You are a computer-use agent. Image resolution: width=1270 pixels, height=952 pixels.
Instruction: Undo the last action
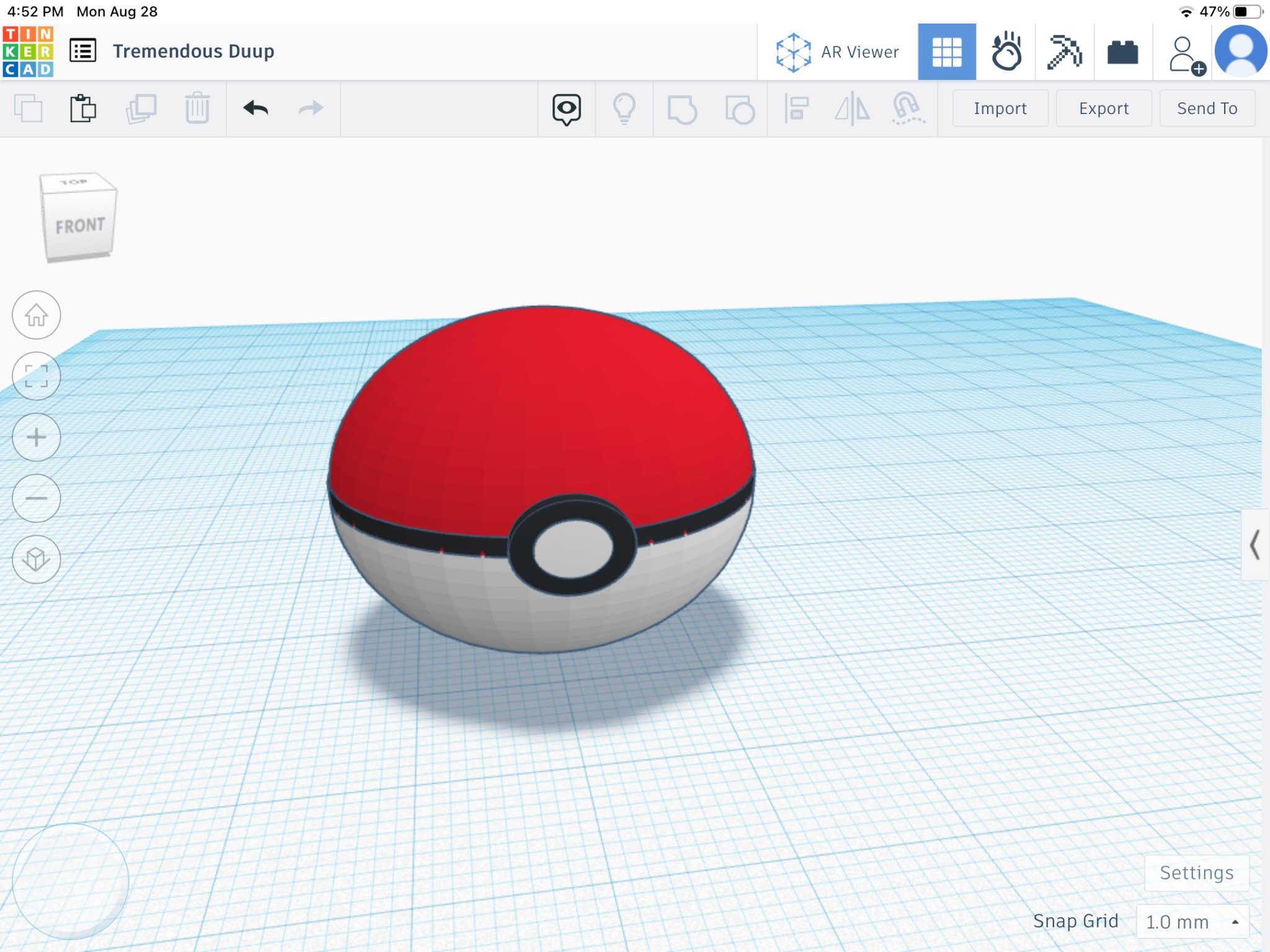pos(256,108)
